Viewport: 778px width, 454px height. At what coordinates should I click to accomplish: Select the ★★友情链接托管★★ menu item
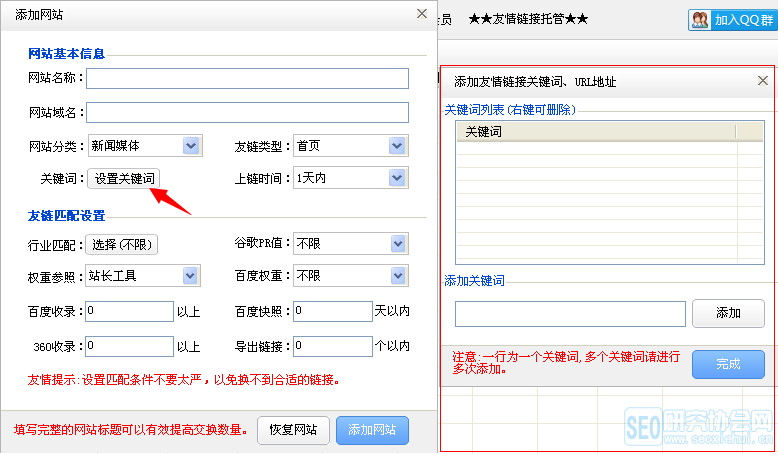(528, 19)
